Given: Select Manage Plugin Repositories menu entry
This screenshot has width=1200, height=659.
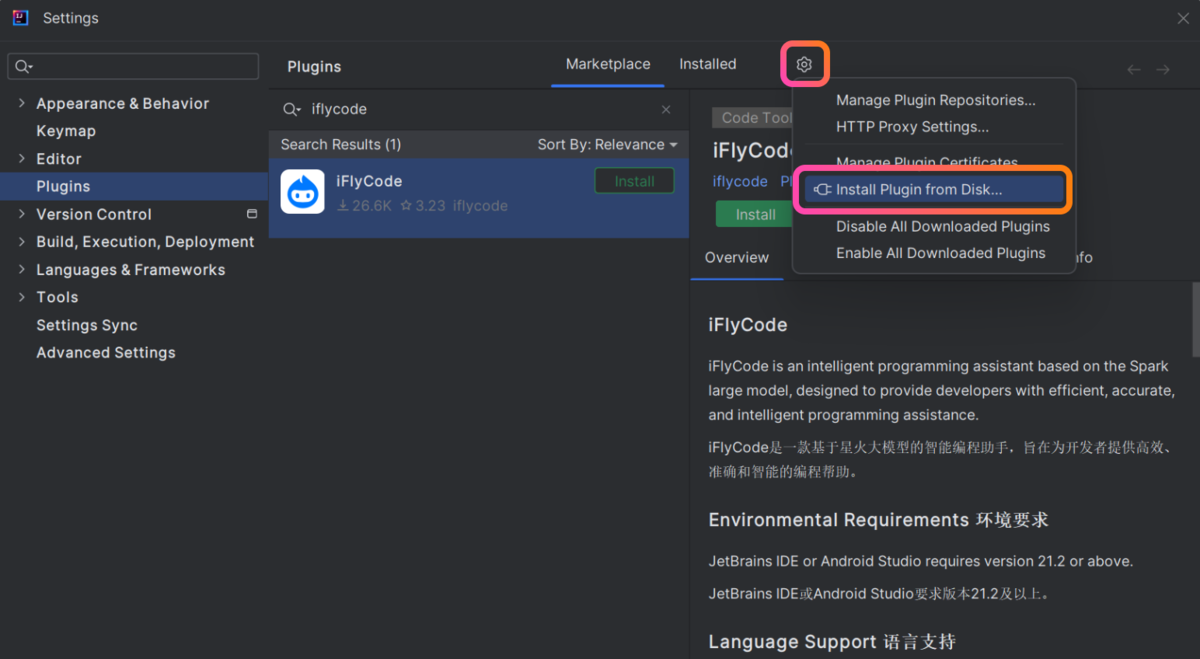Looking at the screenshot, I should (935, 100).
